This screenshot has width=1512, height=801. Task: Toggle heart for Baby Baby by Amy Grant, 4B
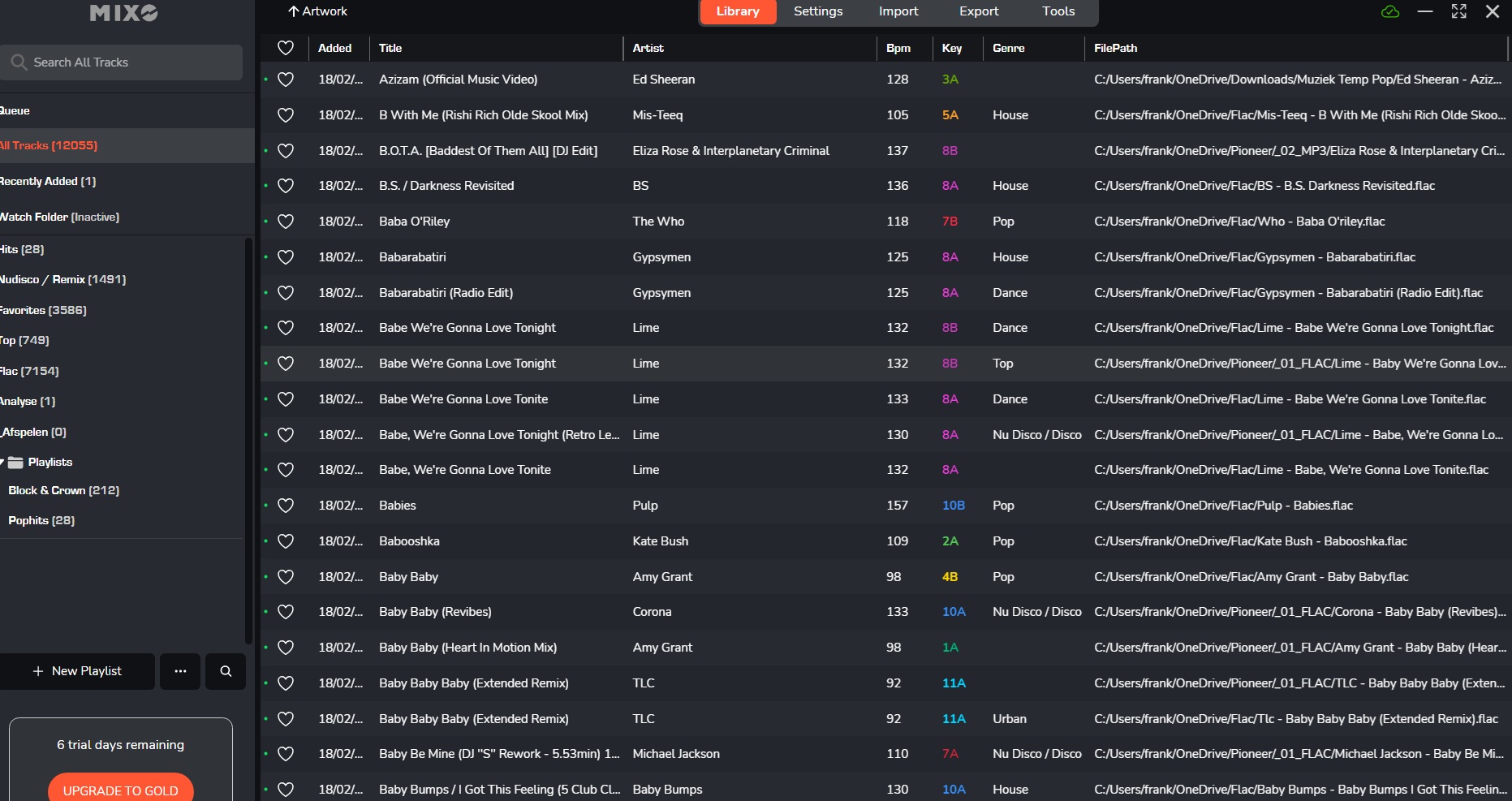tap(286, 577)
